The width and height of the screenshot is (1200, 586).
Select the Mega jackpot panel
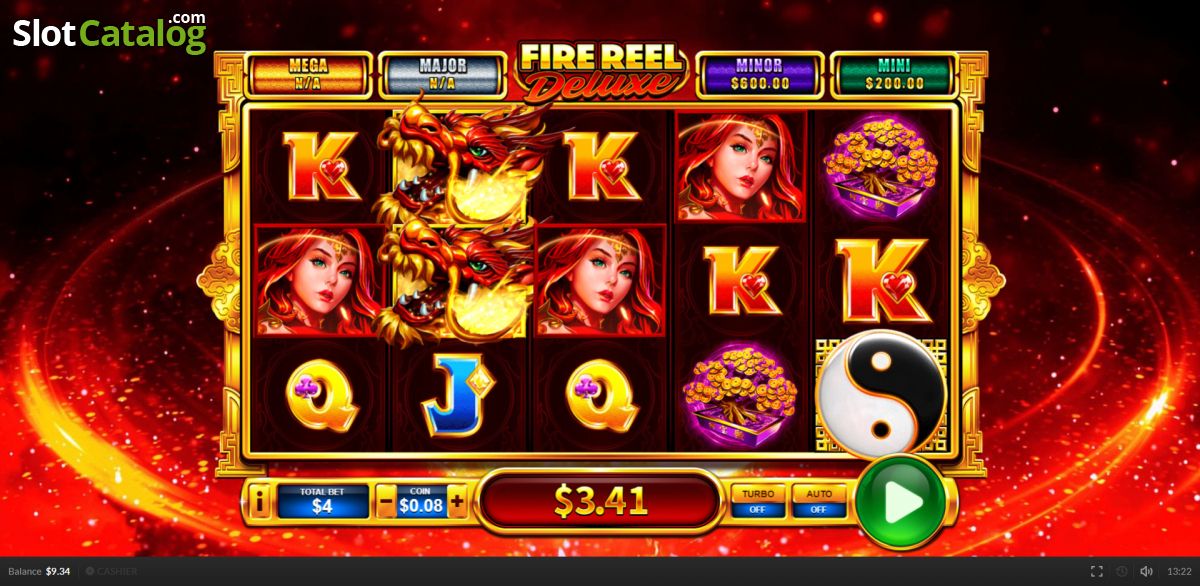pos(308,75)
